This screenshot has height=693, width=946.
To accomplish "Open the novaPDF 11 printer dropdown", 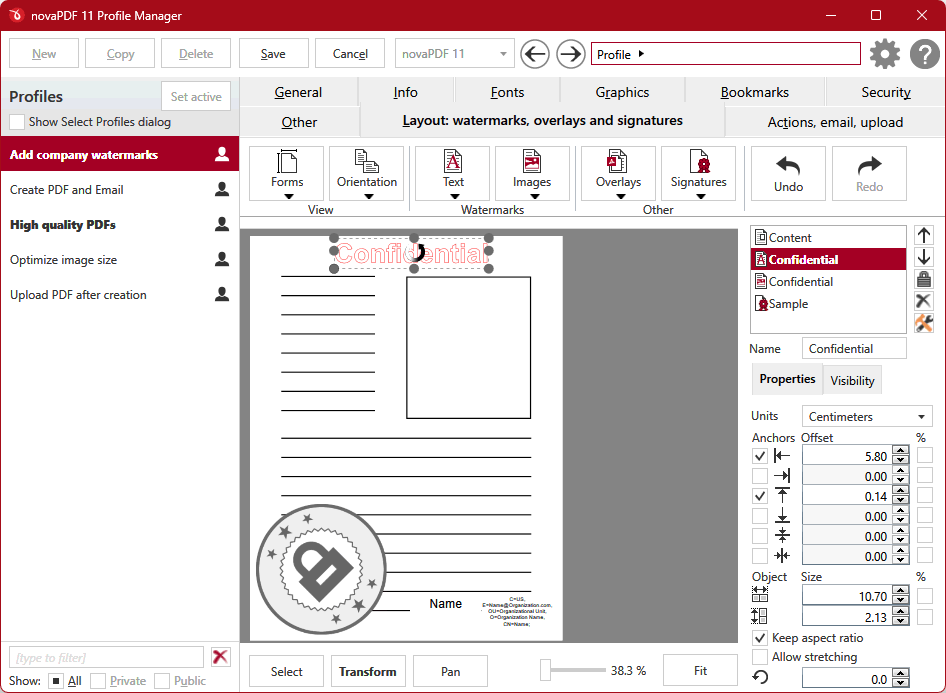I will click(454, 54).
